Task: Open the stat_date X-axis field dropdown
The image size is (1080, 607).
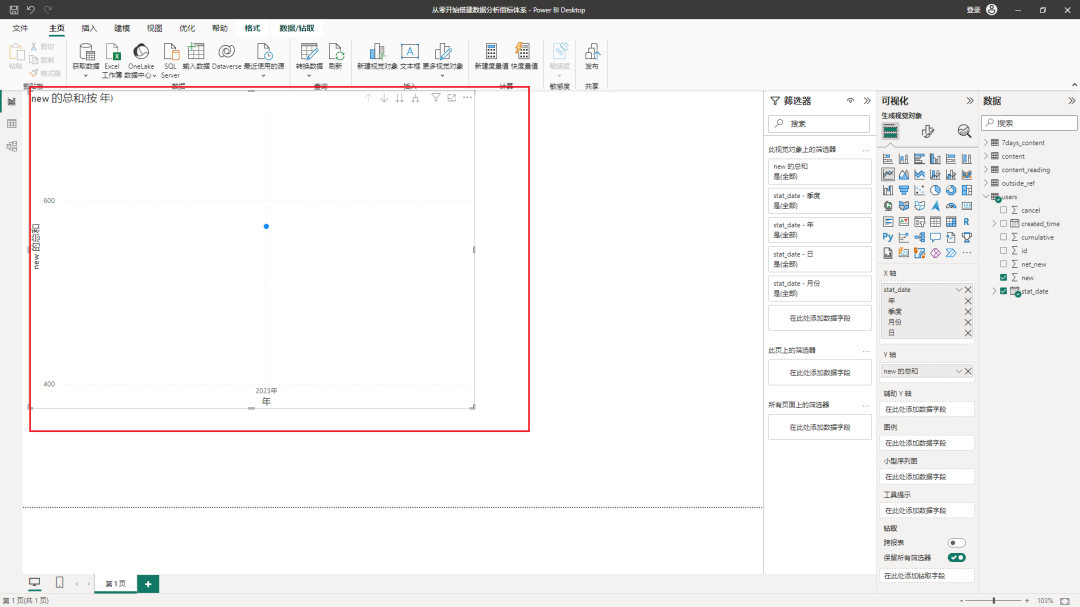Action: tap(959, 289)
